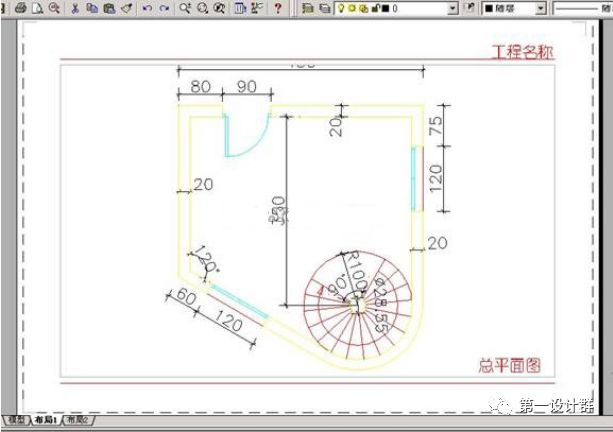Select the red spiral staircase drawing

pyautogui.click(x=358, y=305)
